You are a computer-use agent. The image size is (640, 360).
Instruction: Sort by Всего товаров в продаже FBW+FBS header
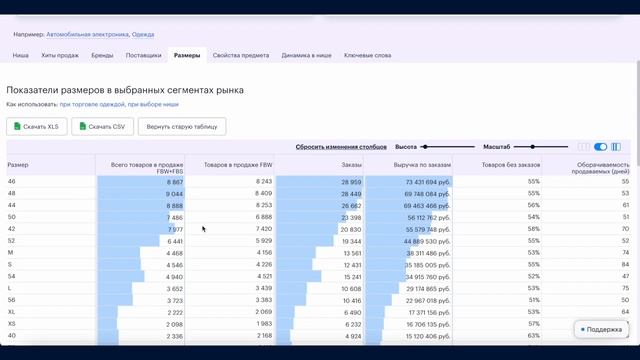click(x=147, y=168)
